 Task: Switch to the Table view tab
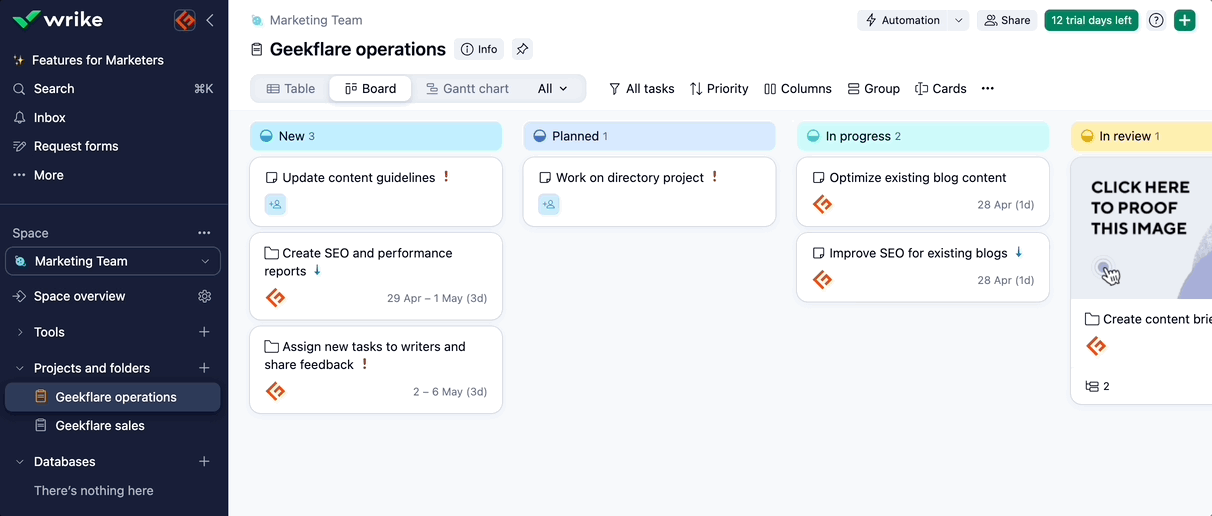tap(291, 89)
